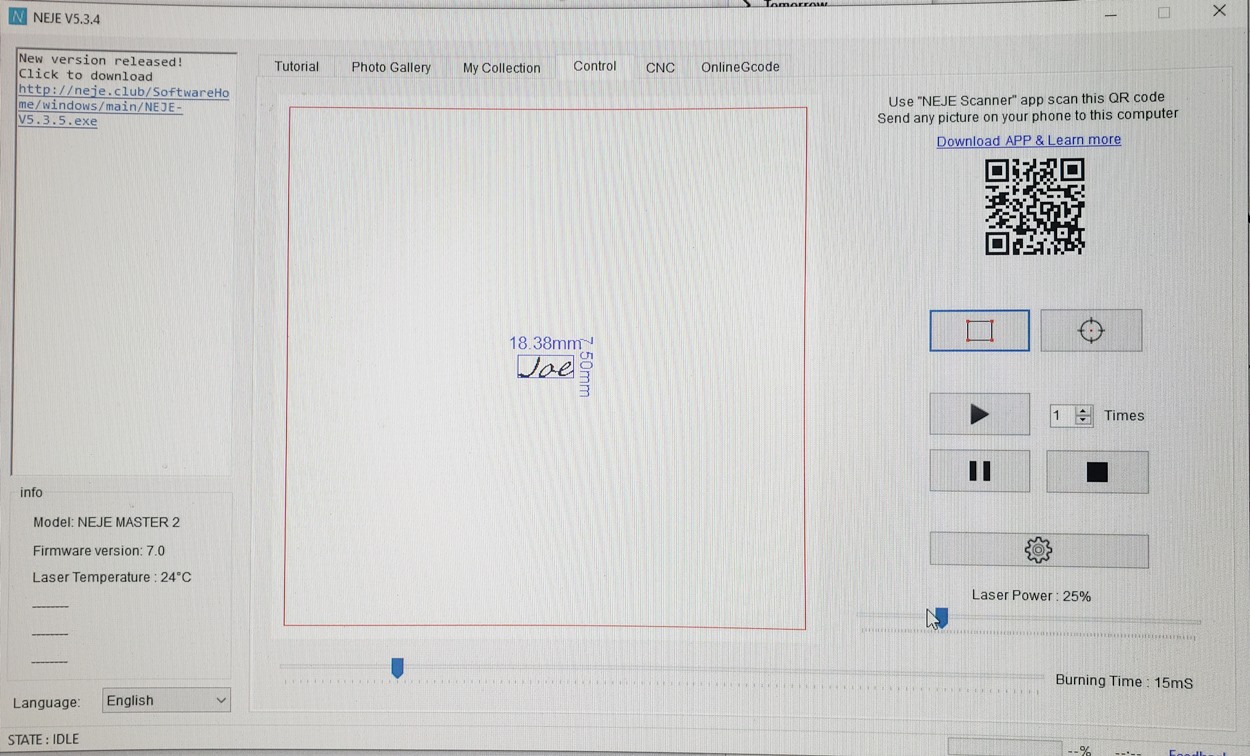Screen dimensions: 1250x756
Task: Increase the Times count with up arrow
Action: (x=1083, y=410)
